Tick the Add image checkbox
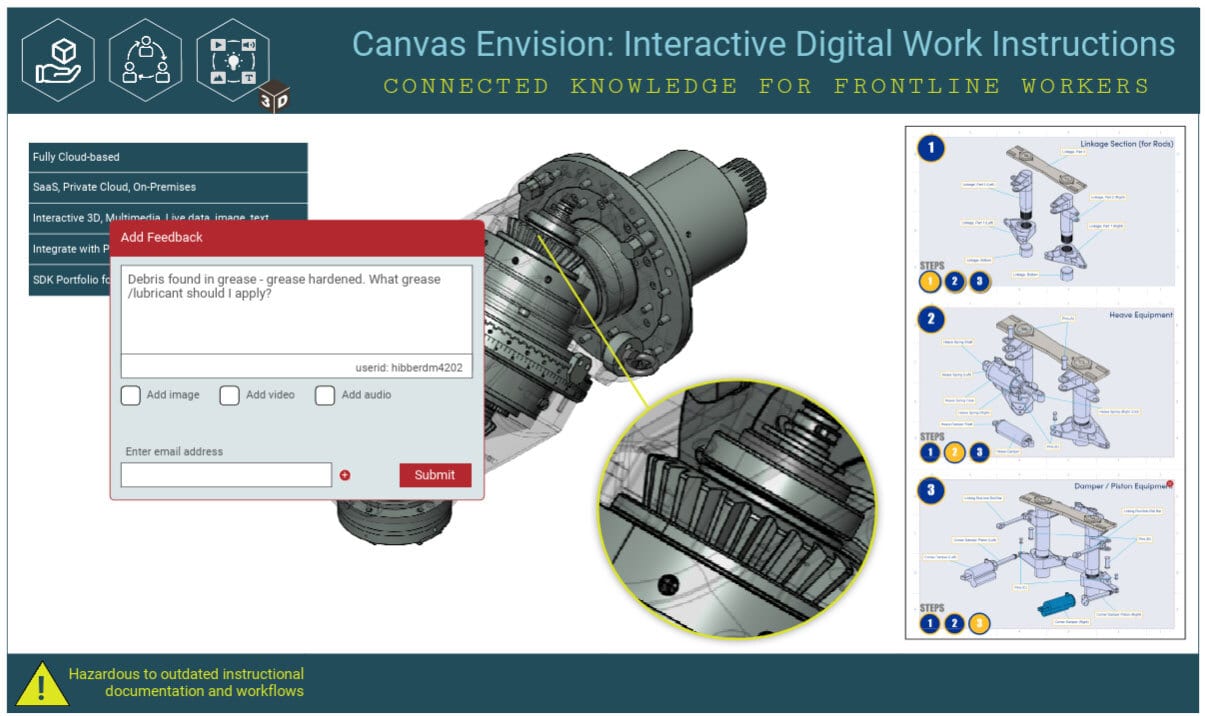This screenshot has width=1205, height=716. (130, 395)
